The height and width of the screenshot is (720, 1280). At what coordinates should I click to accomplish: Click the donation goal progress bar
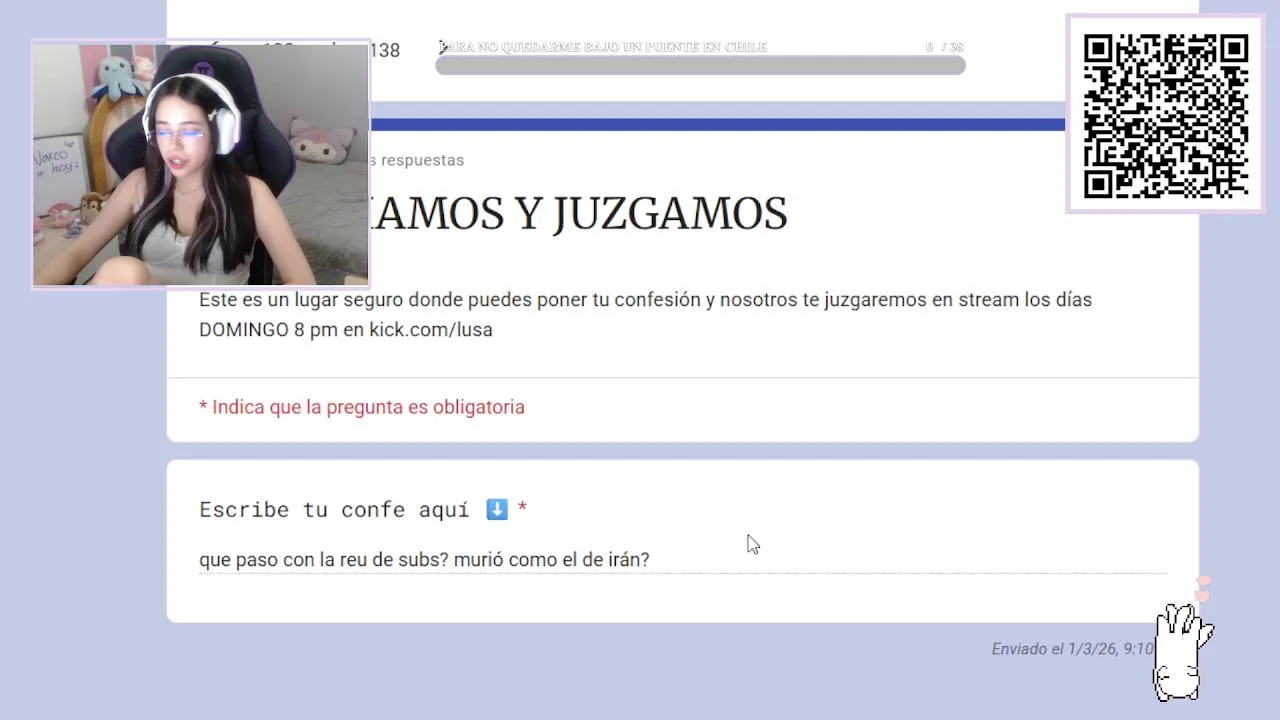[700, 65]
